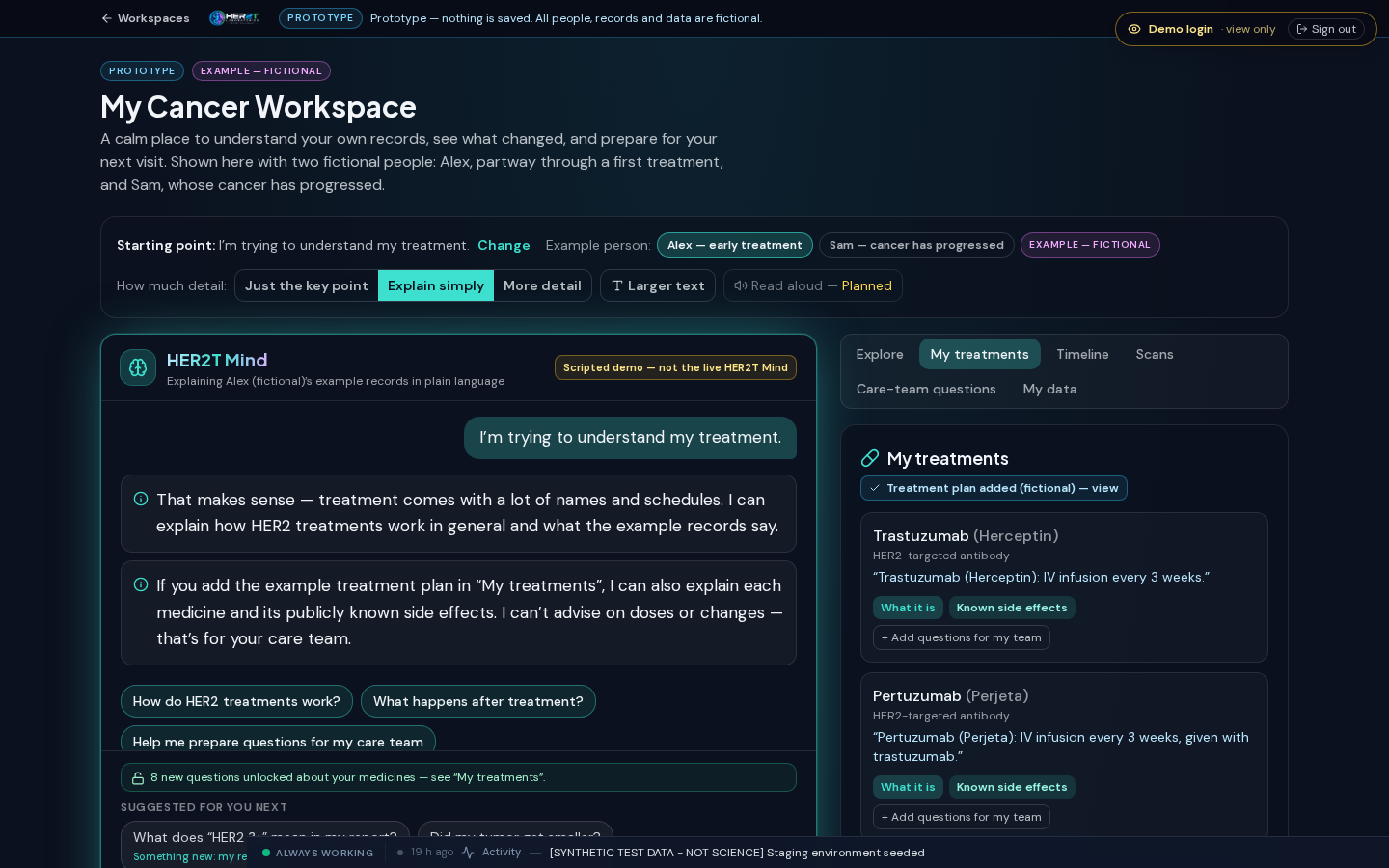Viewport: 1389px width, 868px height.
Task: Click Workspaces back link
Action: click(146, 18)
